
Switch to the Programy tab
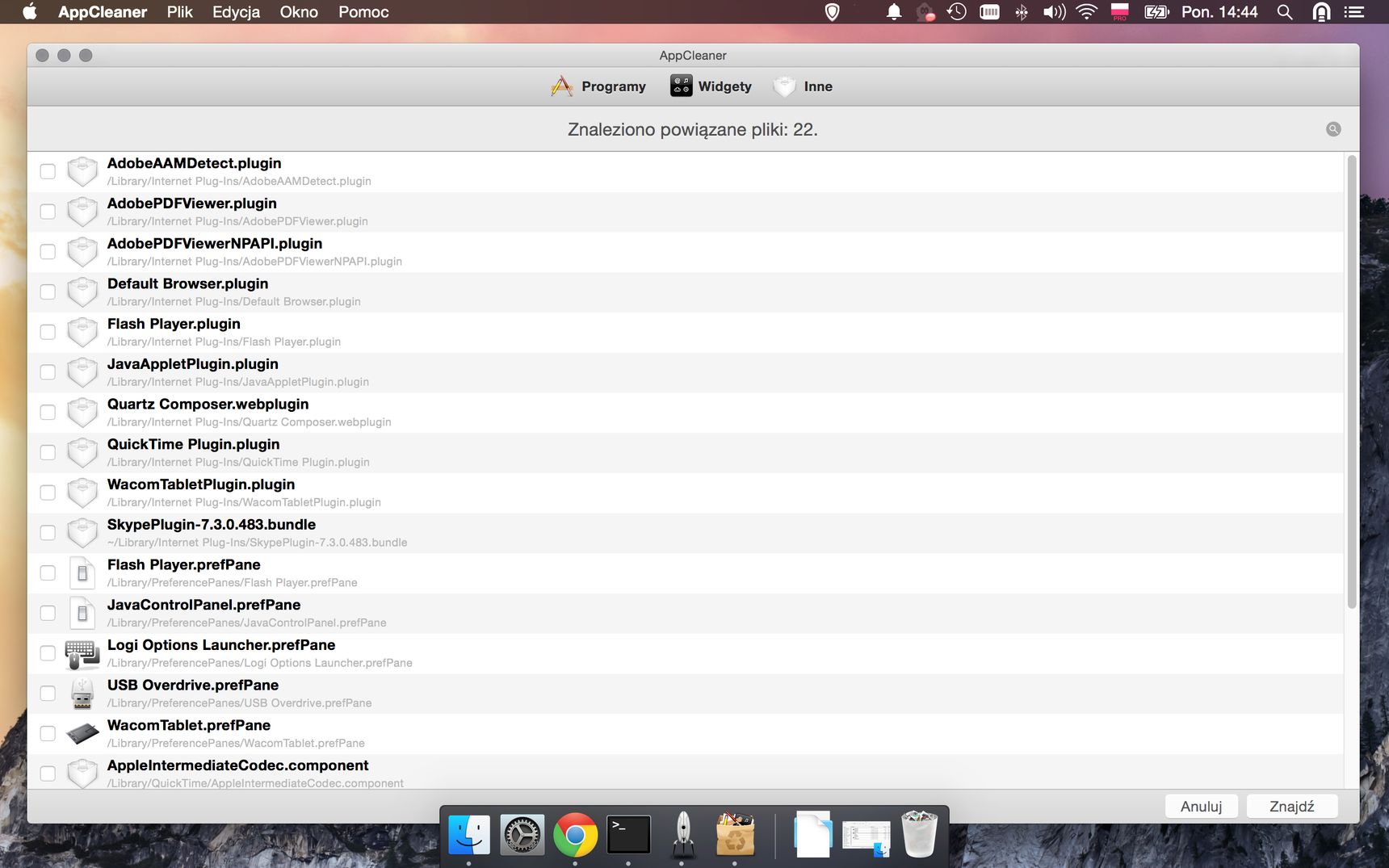tap(598, 86)
